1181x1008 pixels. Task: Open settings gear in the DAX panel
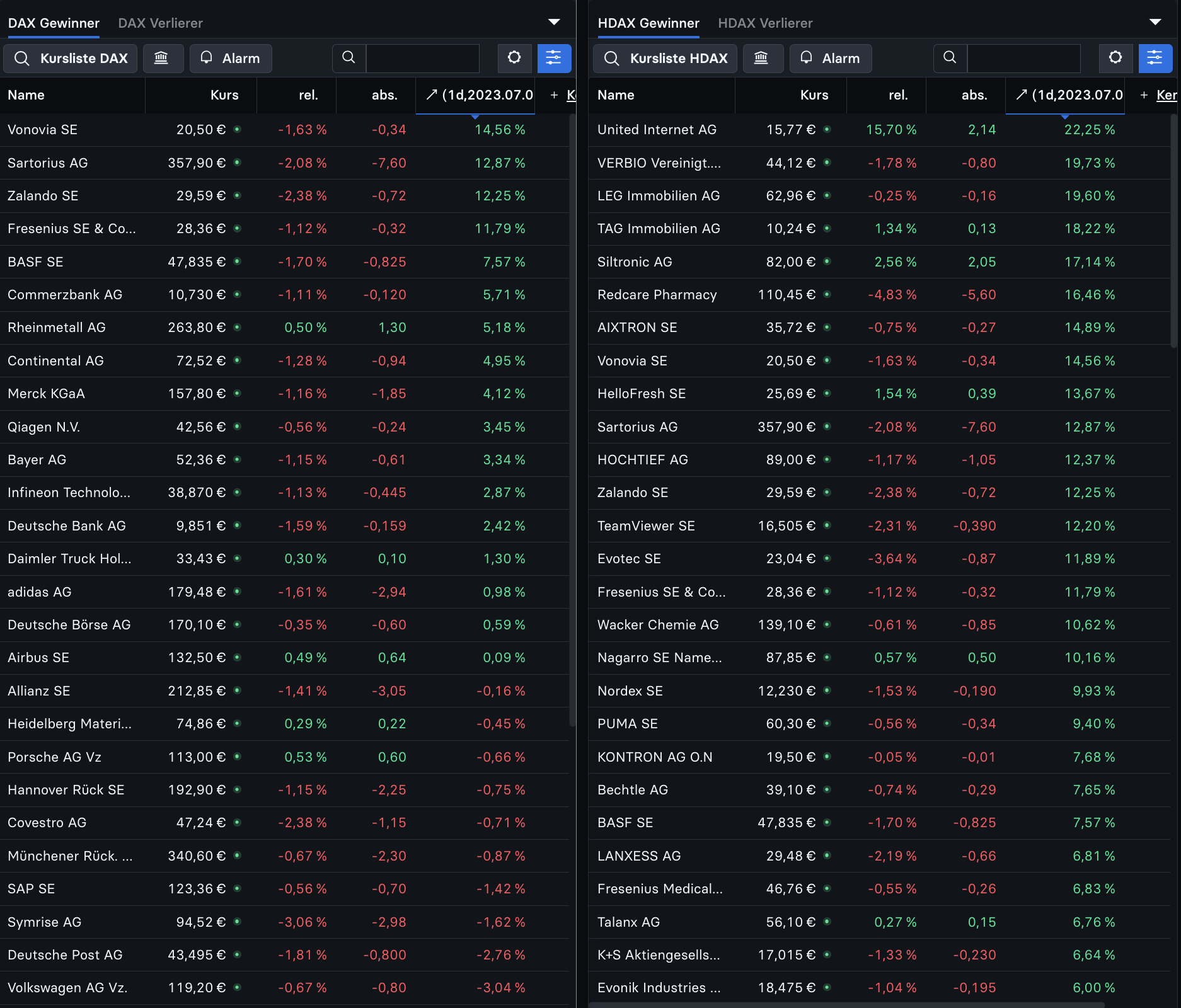(x=514, y=58)
